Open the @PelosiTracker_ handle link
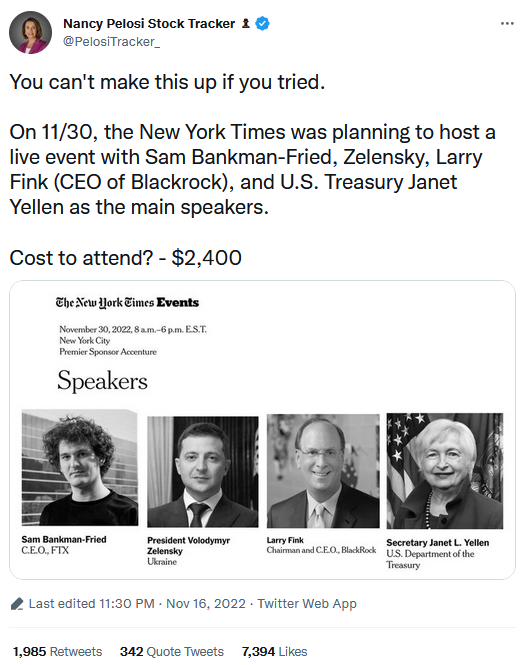The height and width of the screenshot is (665, 527). click(112, 42)
